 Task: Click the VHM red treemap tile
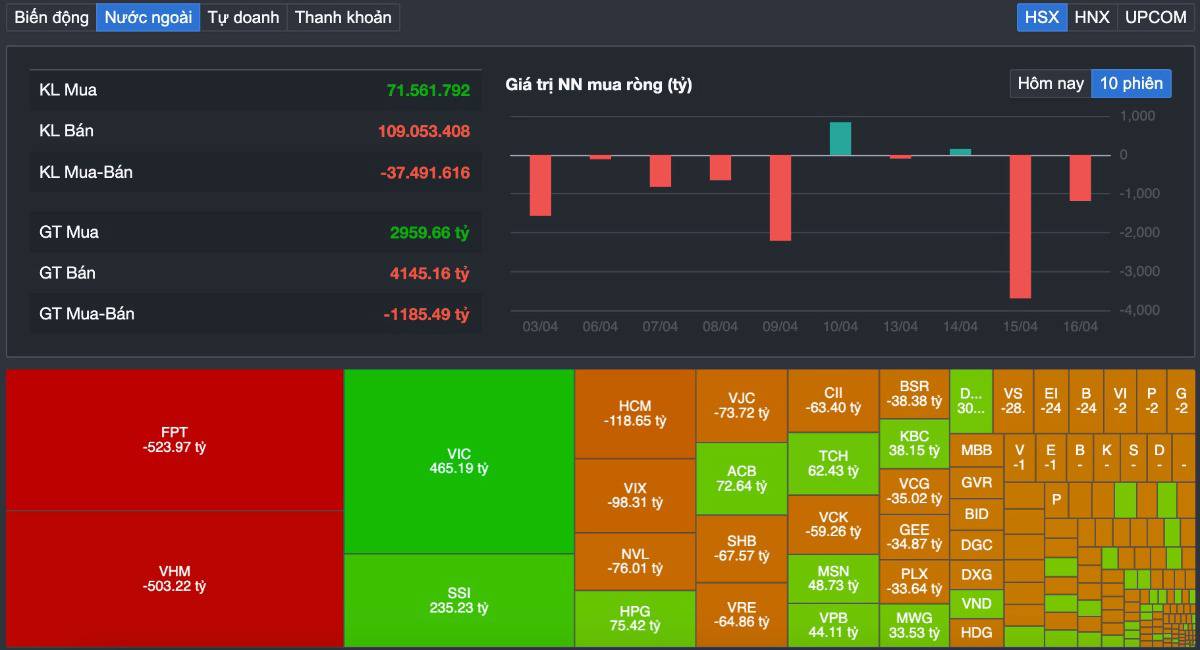(174, 578)
